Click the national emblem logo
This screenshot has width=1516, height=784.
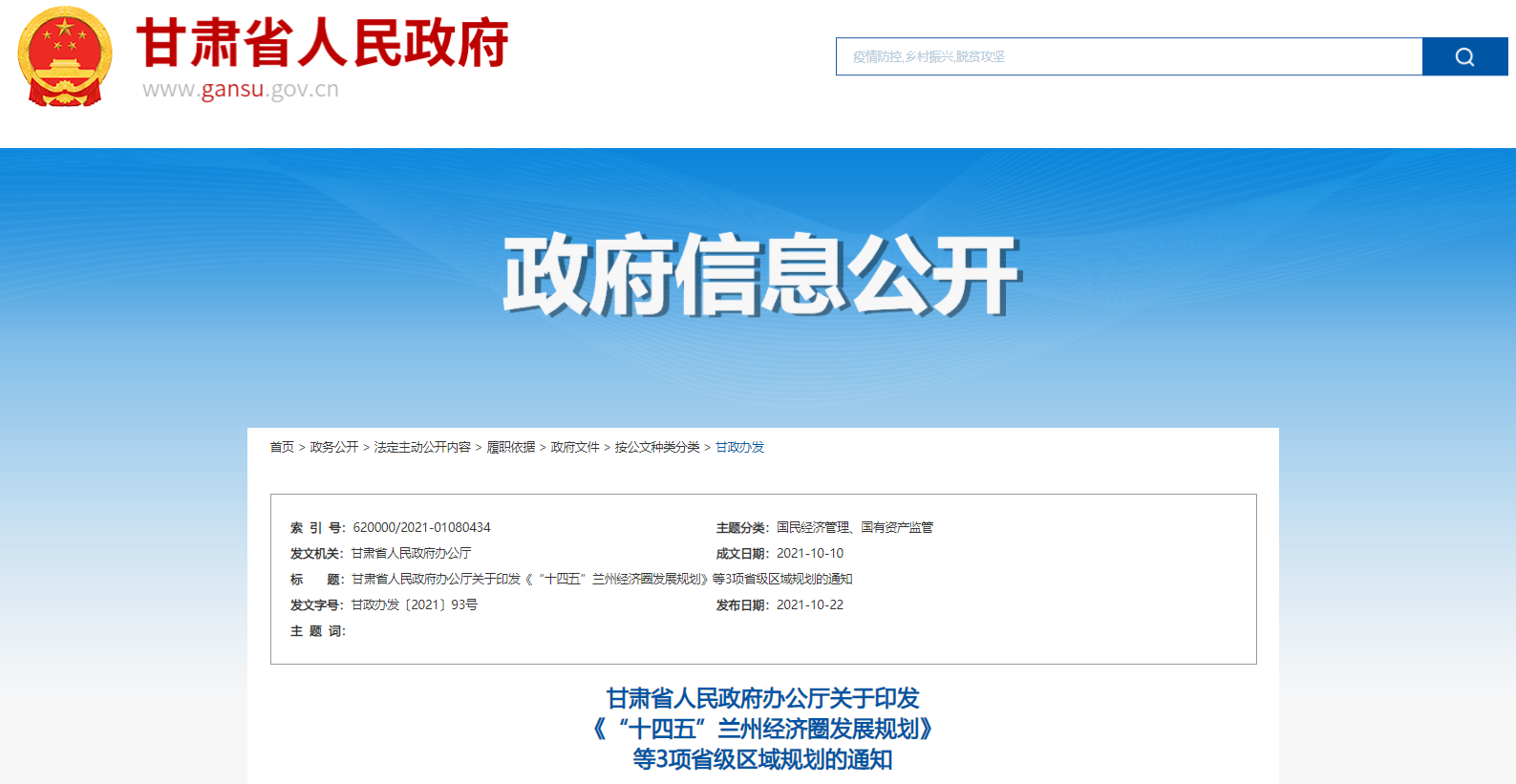(65, 56)
